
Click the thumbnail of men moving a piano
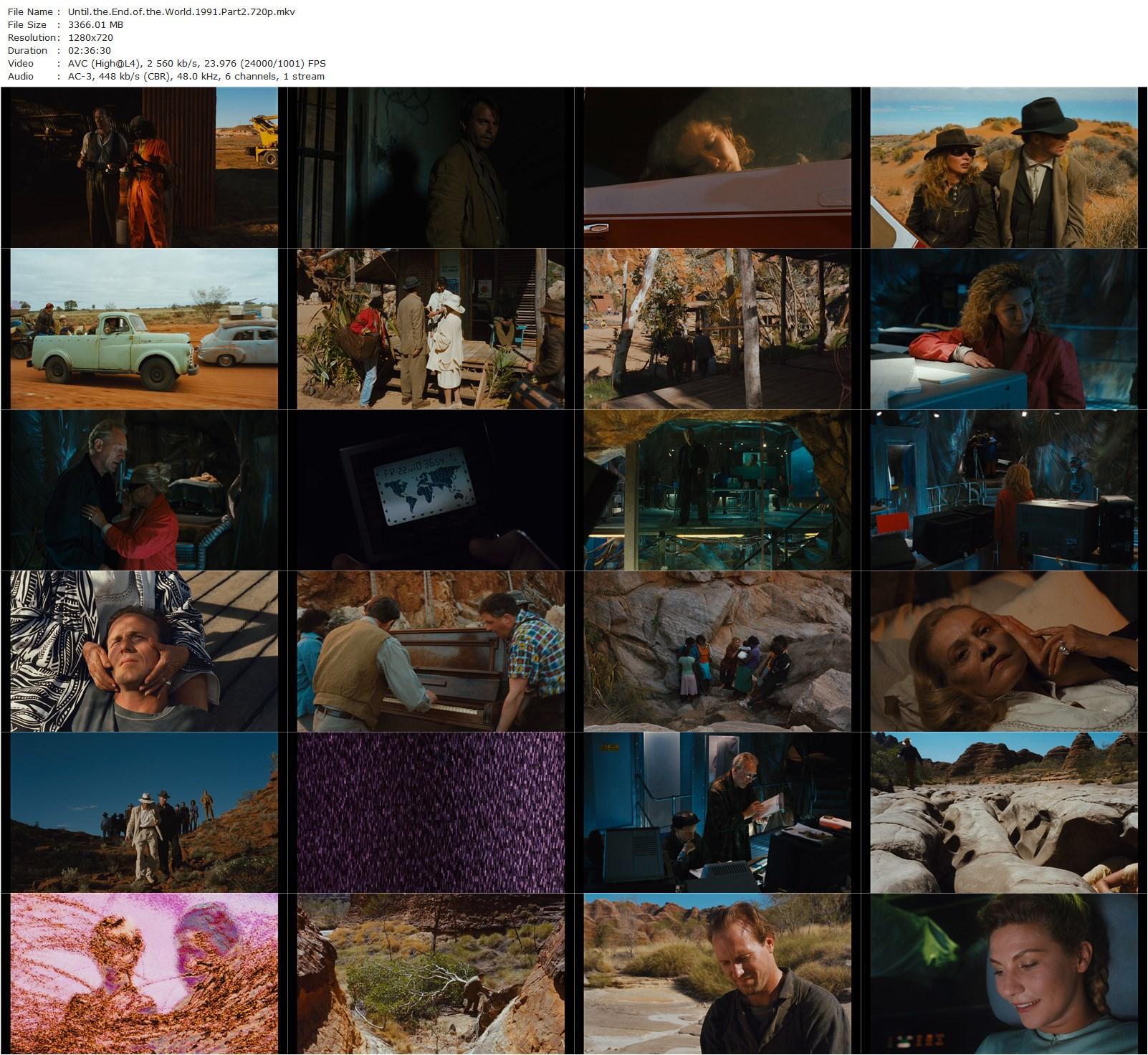(431, 651)
